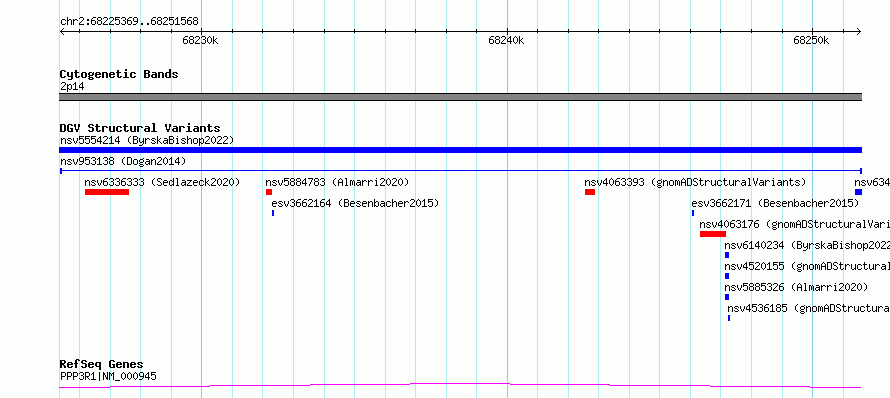
Task: Select the magenta PPP3R1 gene track line
Action: (460, 386)
